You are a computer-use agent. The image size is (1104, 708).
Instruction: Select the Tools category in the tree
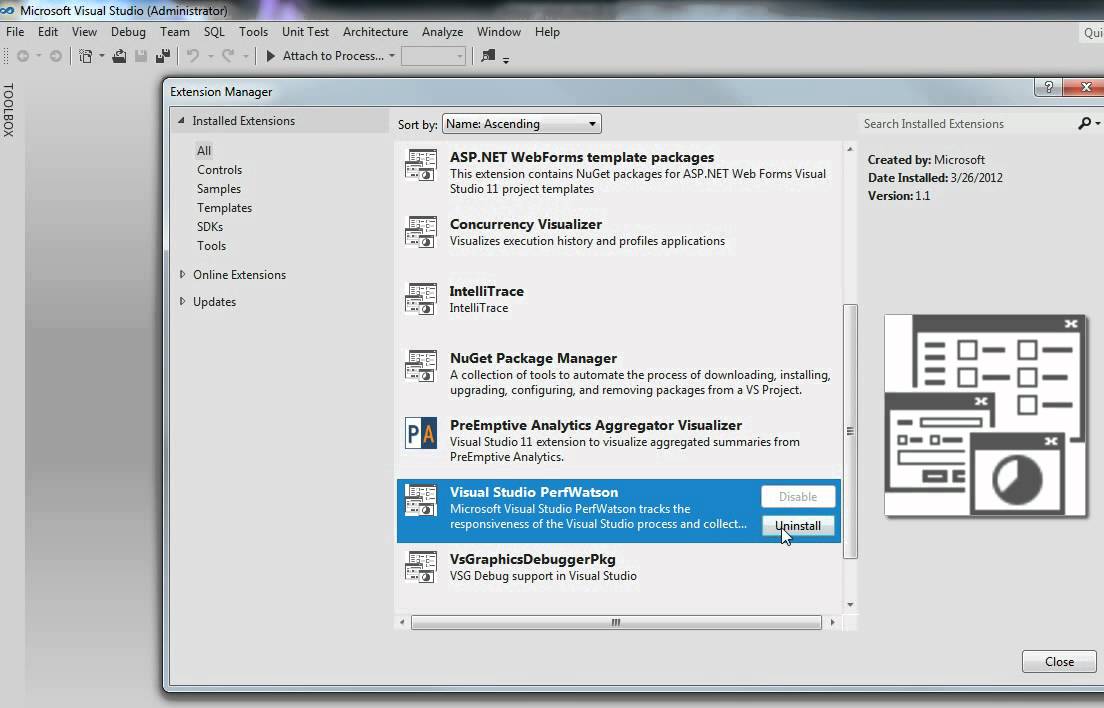coord(211,246)
